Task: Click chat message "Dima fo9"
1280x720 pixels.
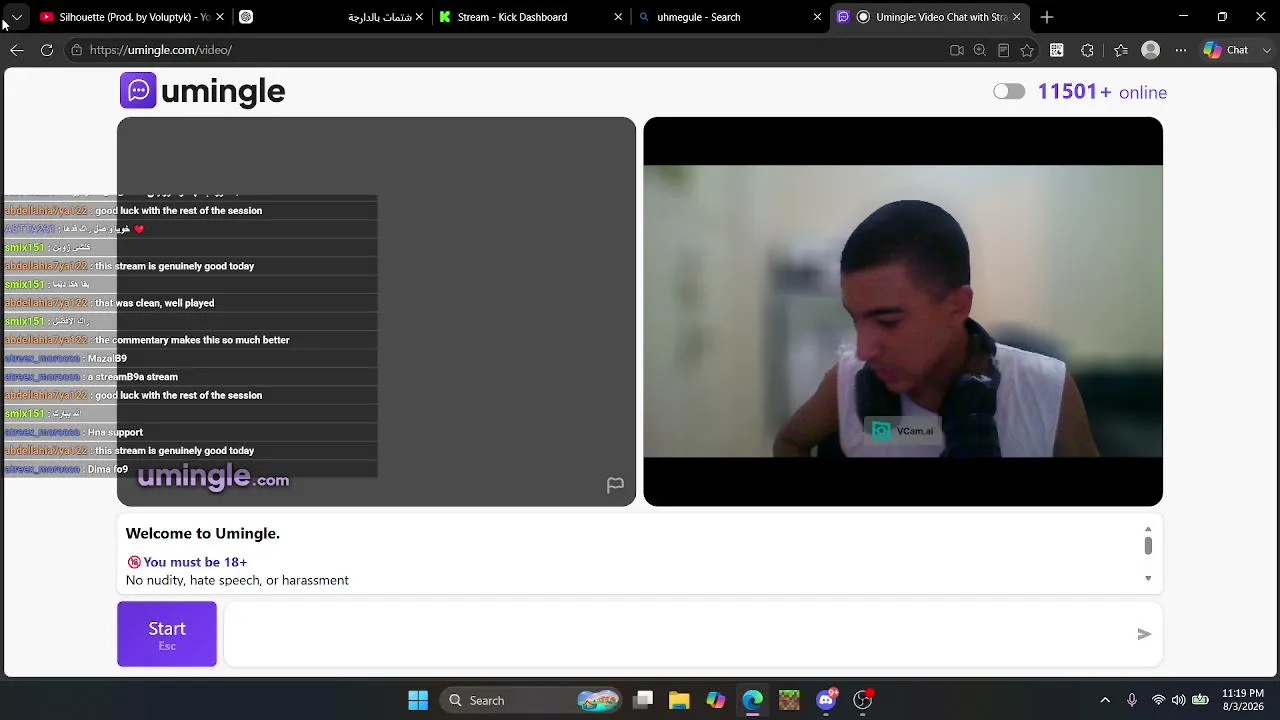Action: pos(108,469)
